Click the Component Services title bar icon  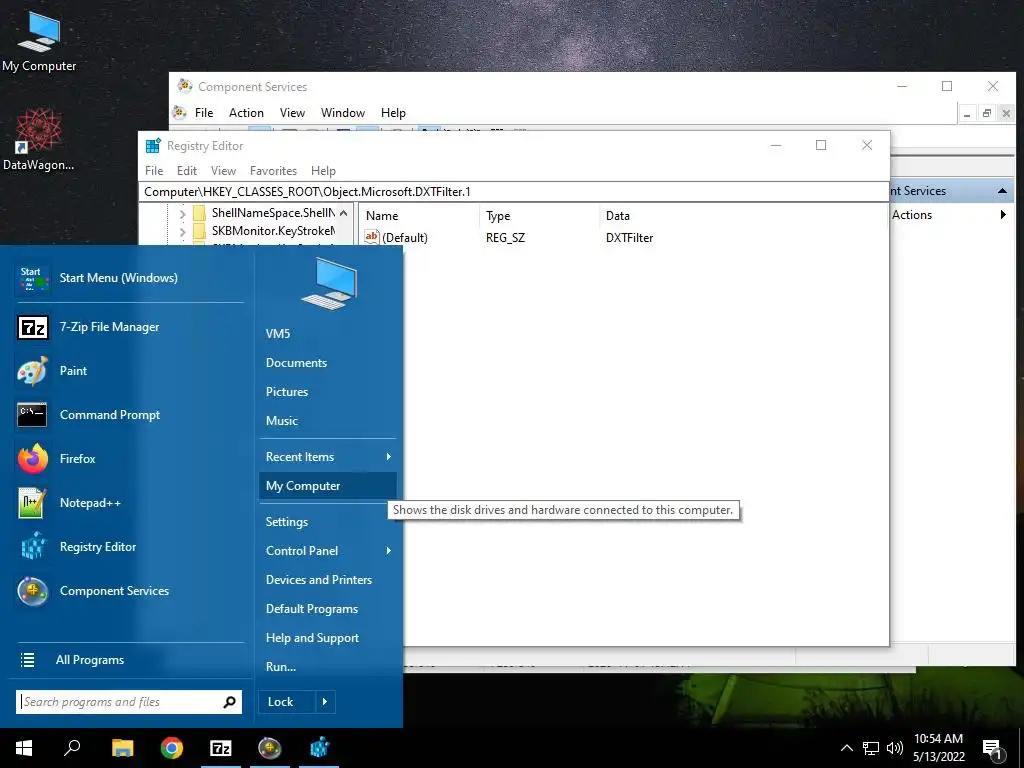(x=185, y=86)
